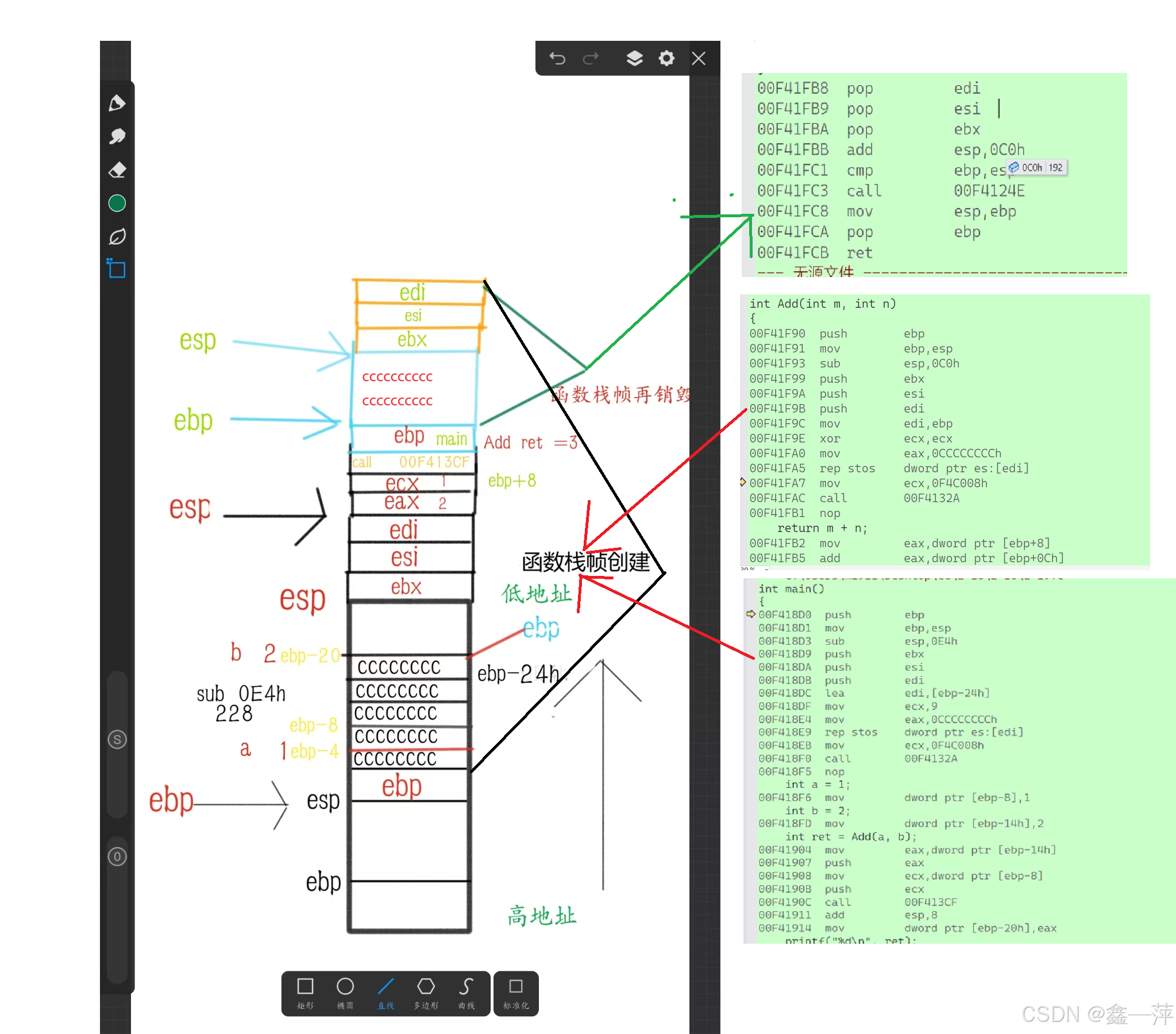Undo the last drawing action

(557, 58)
